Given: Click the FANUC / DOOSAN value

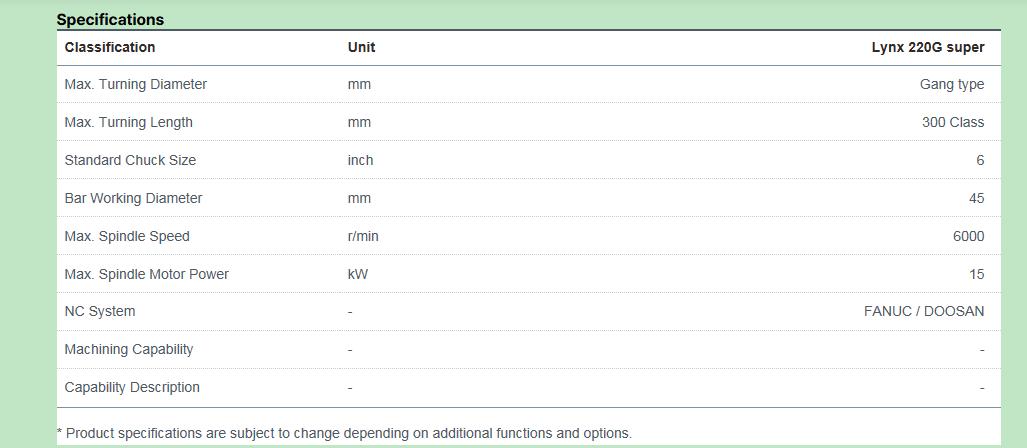Looking at the screenshot, I should [x=924, y=311].
